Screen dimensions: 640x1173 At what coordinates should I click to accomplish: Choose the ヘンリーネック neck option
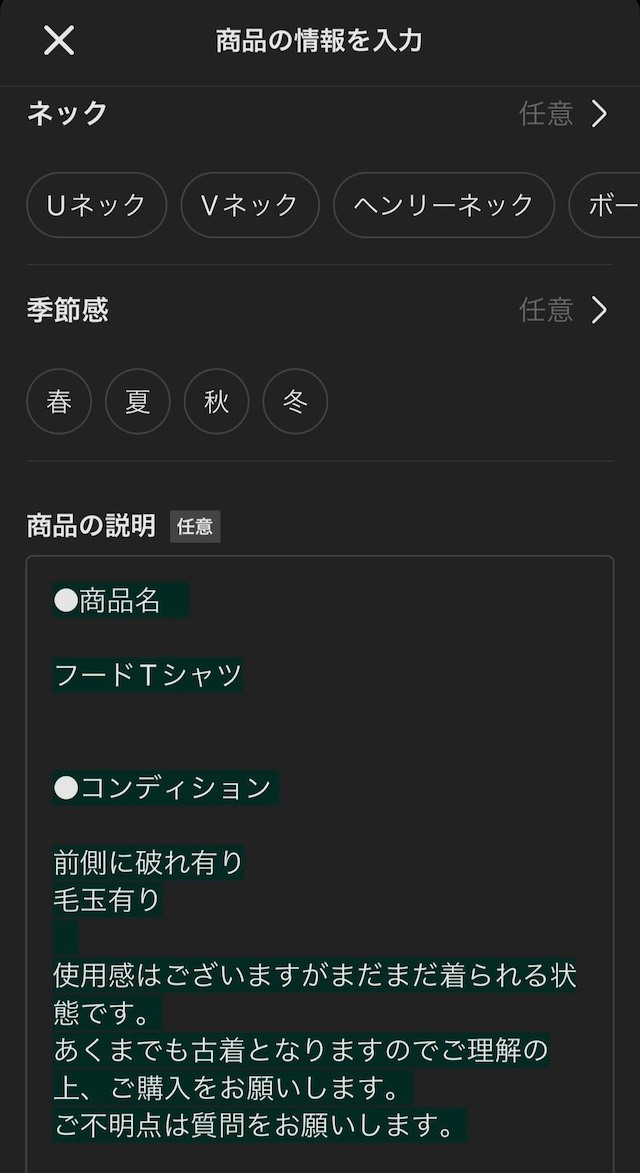(443, 205)
